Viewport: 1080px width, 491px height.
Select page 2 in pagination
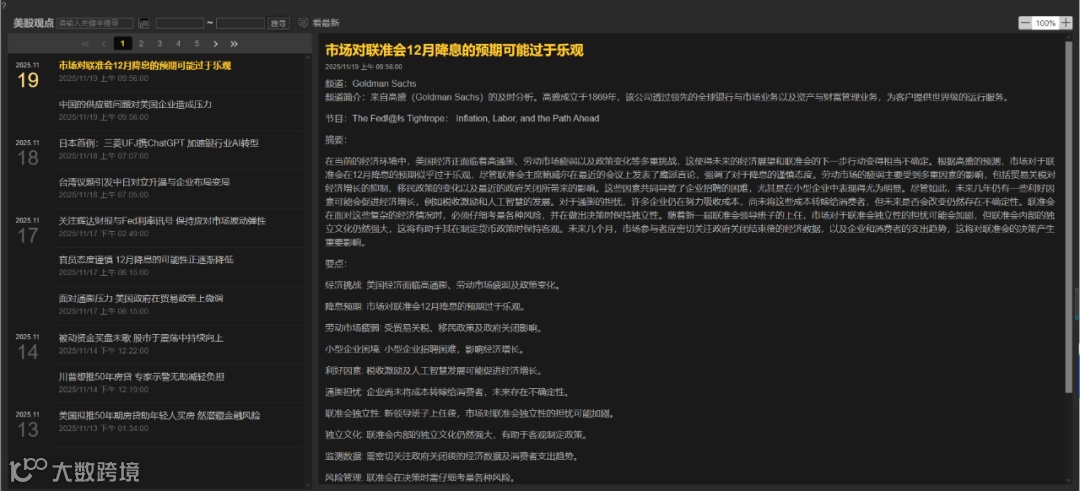click(141, 43)
